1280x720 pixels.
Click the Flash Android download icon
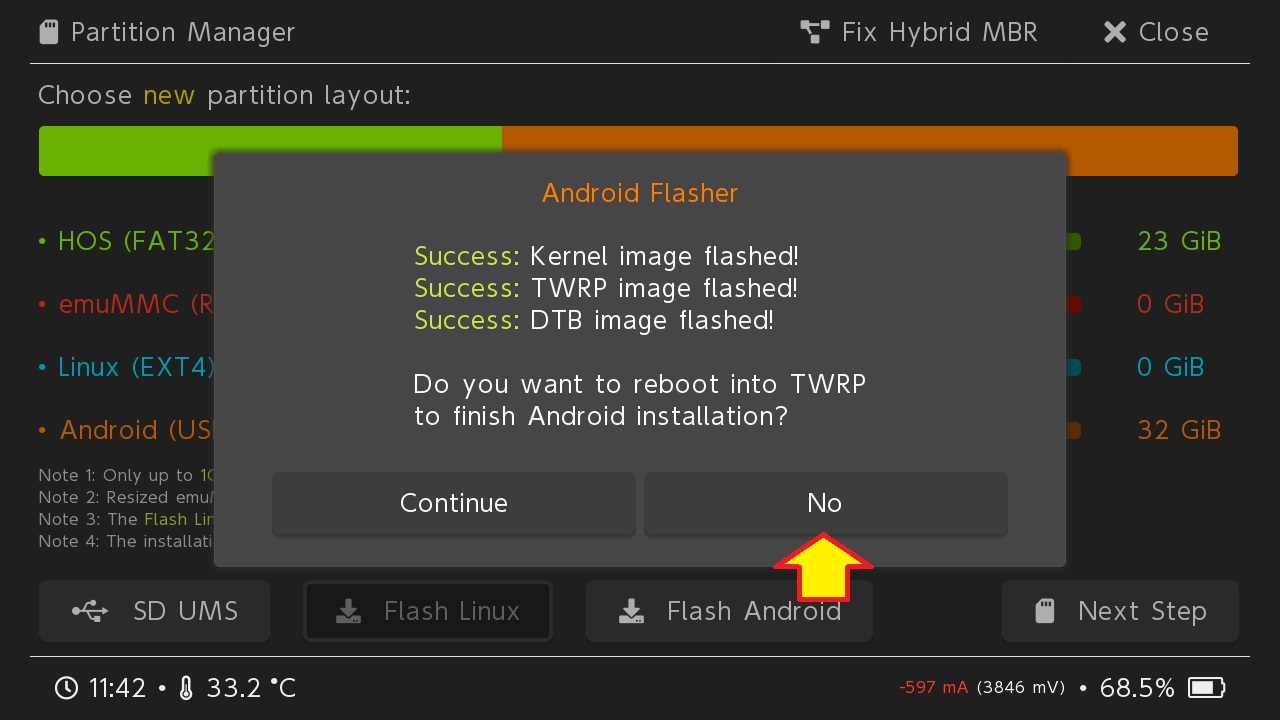[631, 611]
